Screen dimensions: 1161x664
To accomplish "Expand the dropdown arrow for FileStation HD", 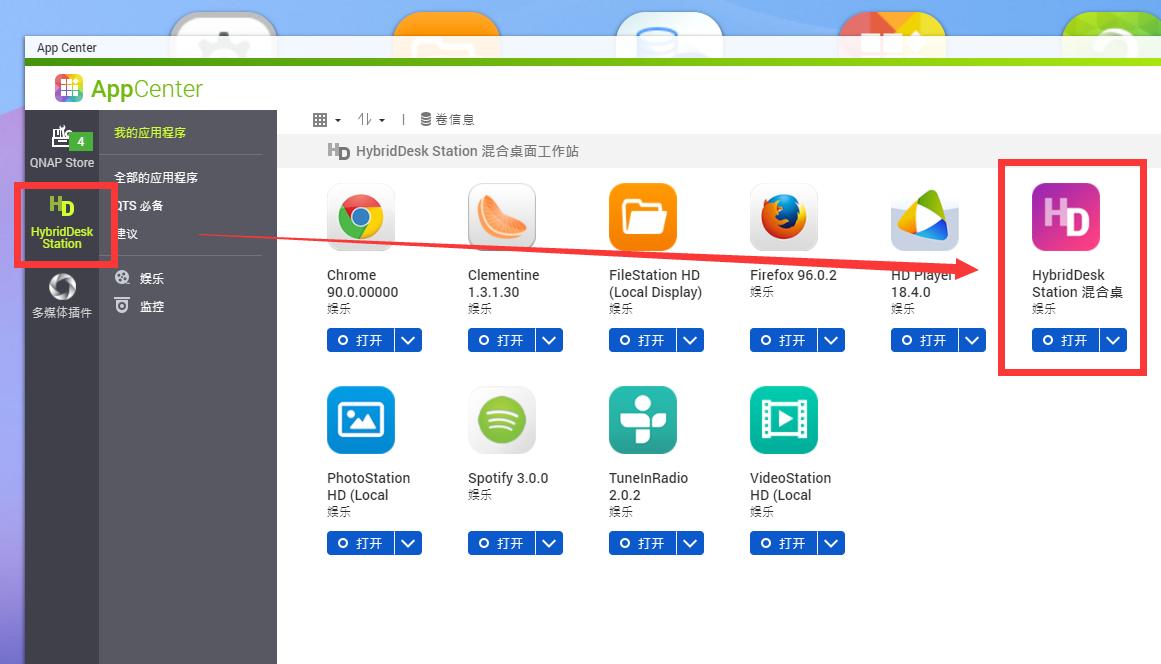I will (691, 341).
